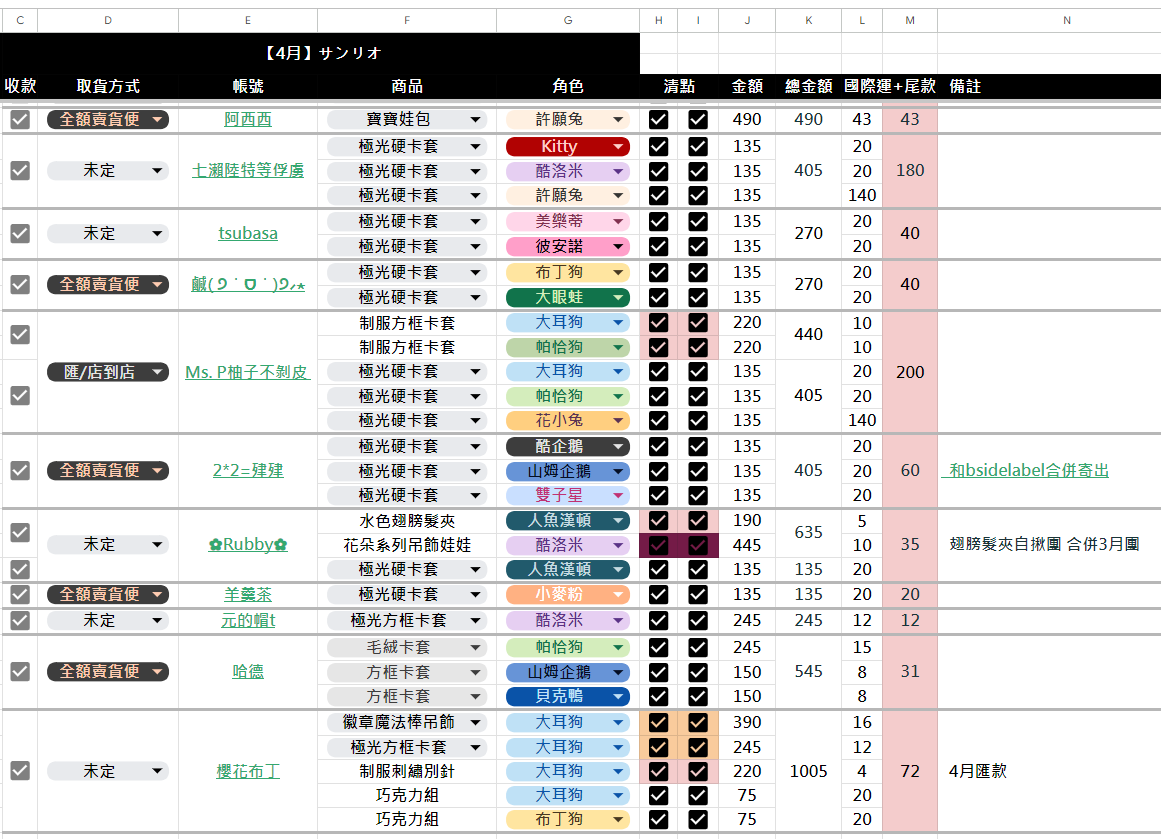
Task: Open the 美樂蒂 character dropdown
Action: click(568, 221)
